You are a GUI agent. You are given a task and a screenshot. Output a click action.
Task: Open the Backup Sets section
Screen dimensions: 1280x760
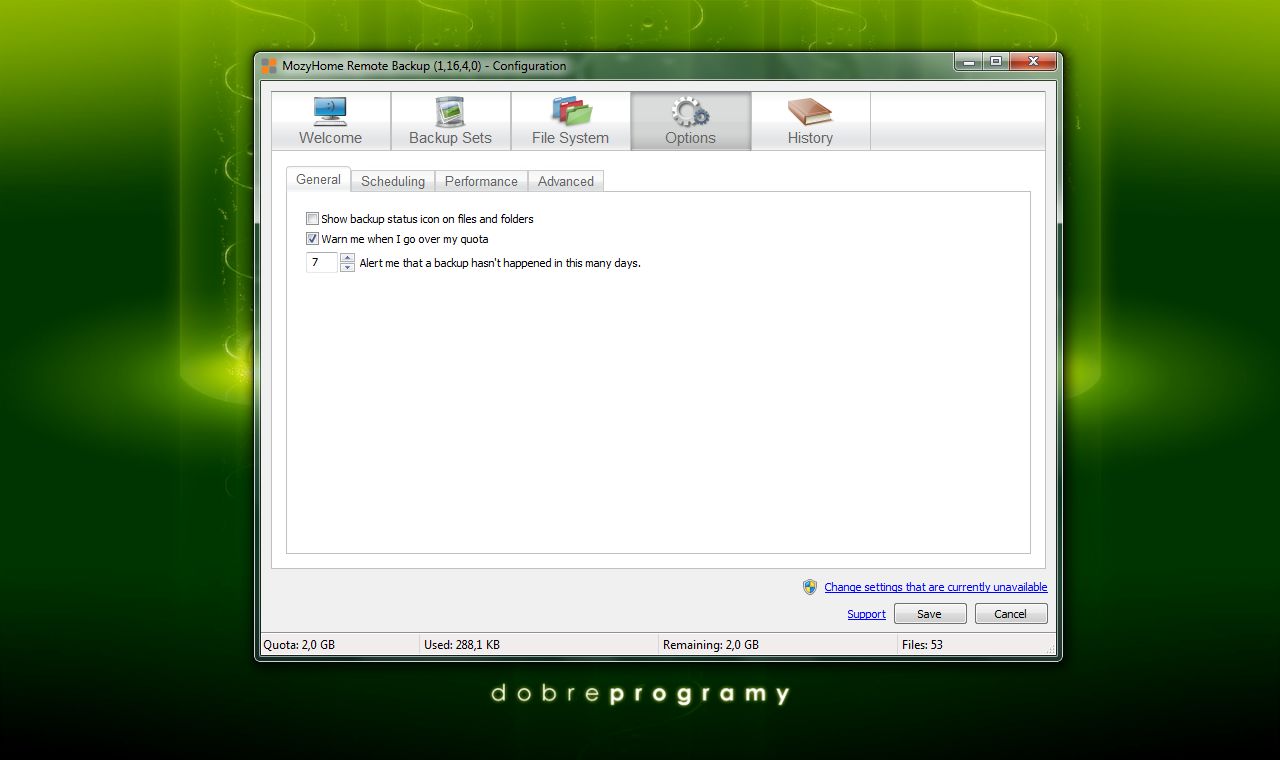click(x=451, y=121)
